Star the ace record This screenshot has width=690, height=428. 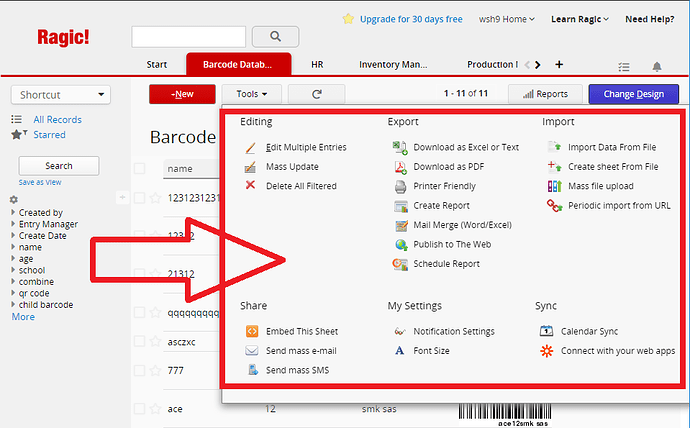pyautogui.click(x=155, y=409)
